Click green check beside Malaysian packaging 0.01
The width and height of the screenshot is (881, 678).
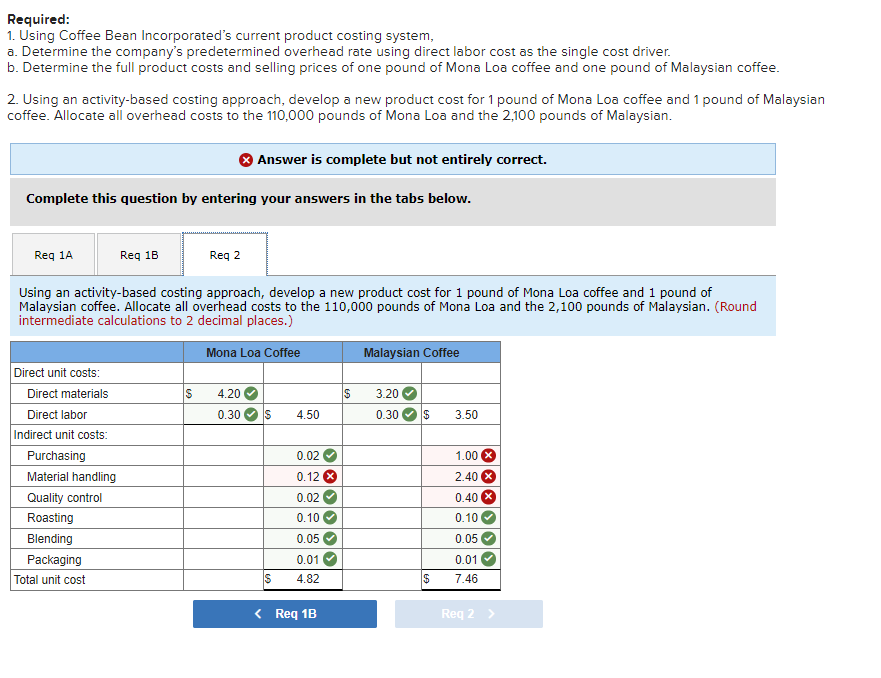(489, 559)
